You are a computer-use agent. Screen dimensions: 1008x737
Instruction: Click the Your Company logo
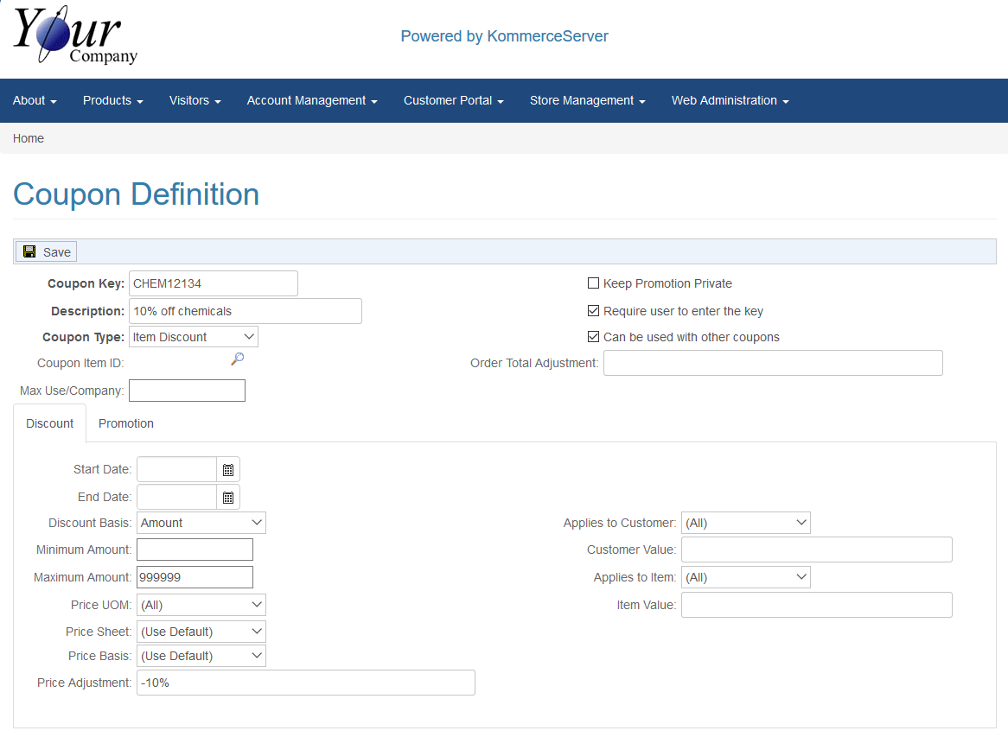(x=75, y=37)
